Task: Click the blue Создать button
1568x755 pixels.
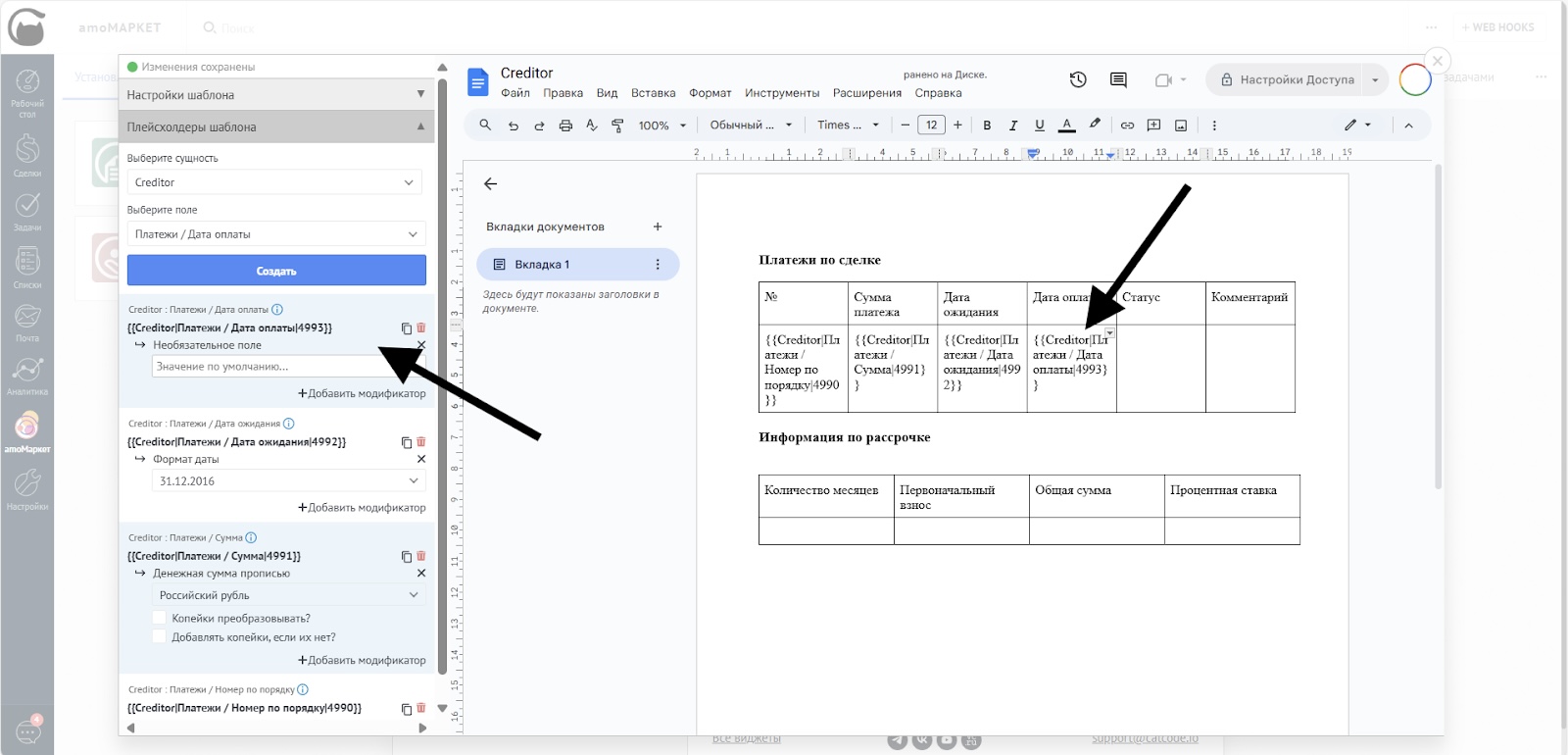Action: pos(276,271)
